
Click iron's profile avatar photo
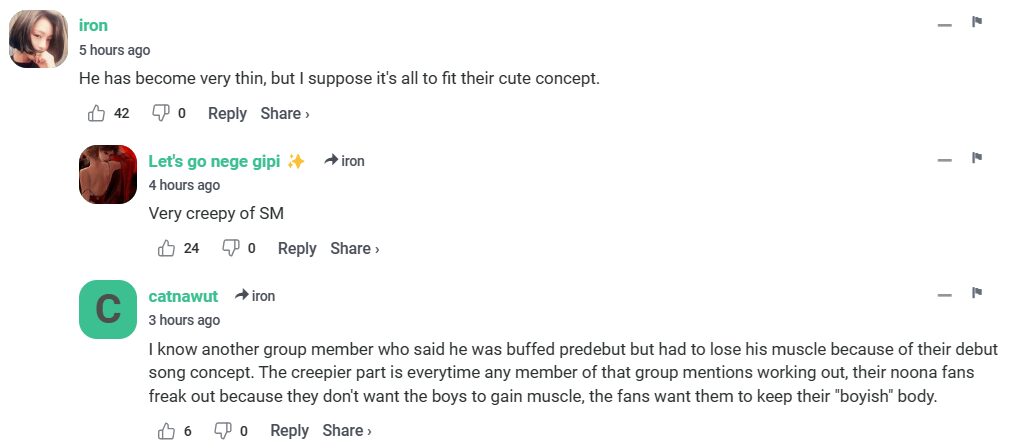(x=38, y=39)
